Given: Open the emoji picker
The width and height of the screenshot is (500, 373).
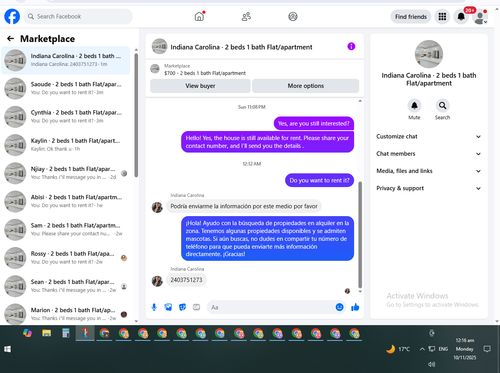Looking at the screenshot, I should pyautogui.click(x=339, y=307).
